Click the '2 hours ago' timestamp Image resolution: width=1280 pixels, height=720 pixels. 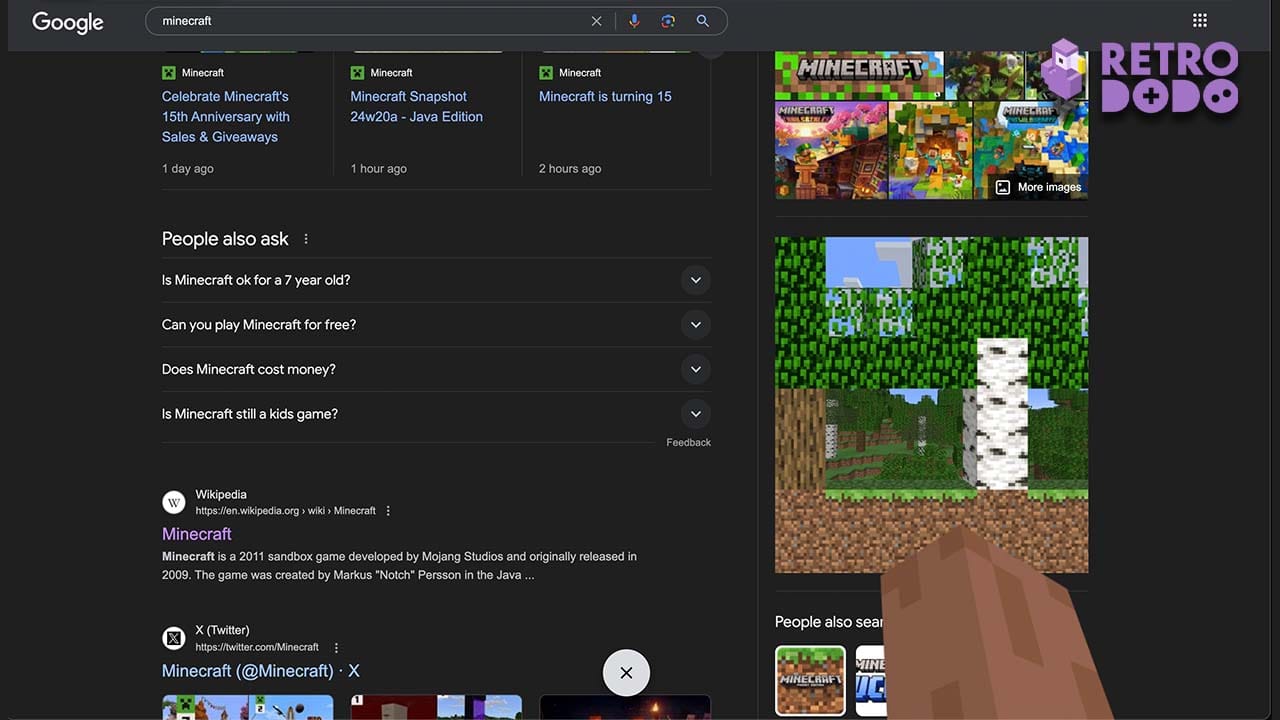pyautogui.click(x=570, y=169)
